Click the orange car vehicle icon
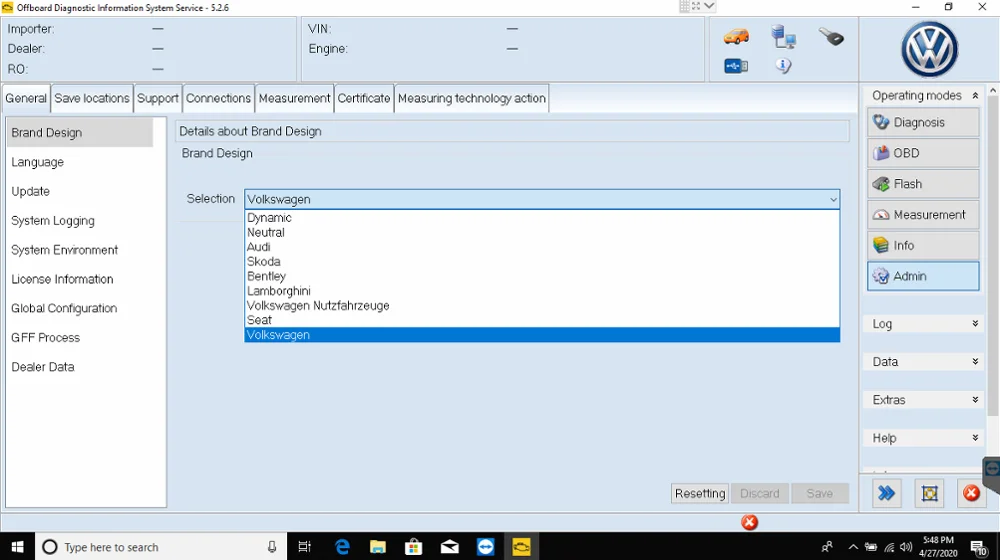The width and height of the screenshot is (1000, 560). pyautogui.click(x=736, y=37)
